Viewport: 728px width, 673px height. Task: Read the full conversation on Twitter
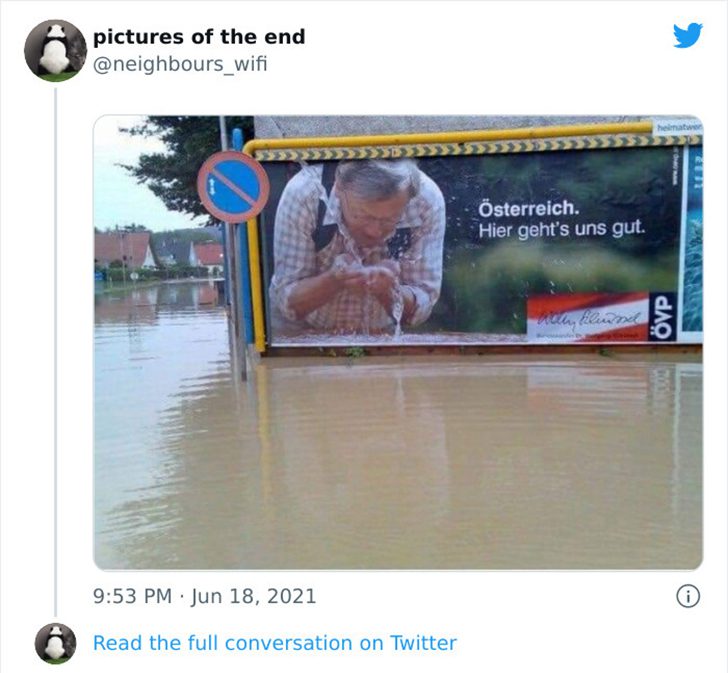pyautogui.click(x=275, y=643)
